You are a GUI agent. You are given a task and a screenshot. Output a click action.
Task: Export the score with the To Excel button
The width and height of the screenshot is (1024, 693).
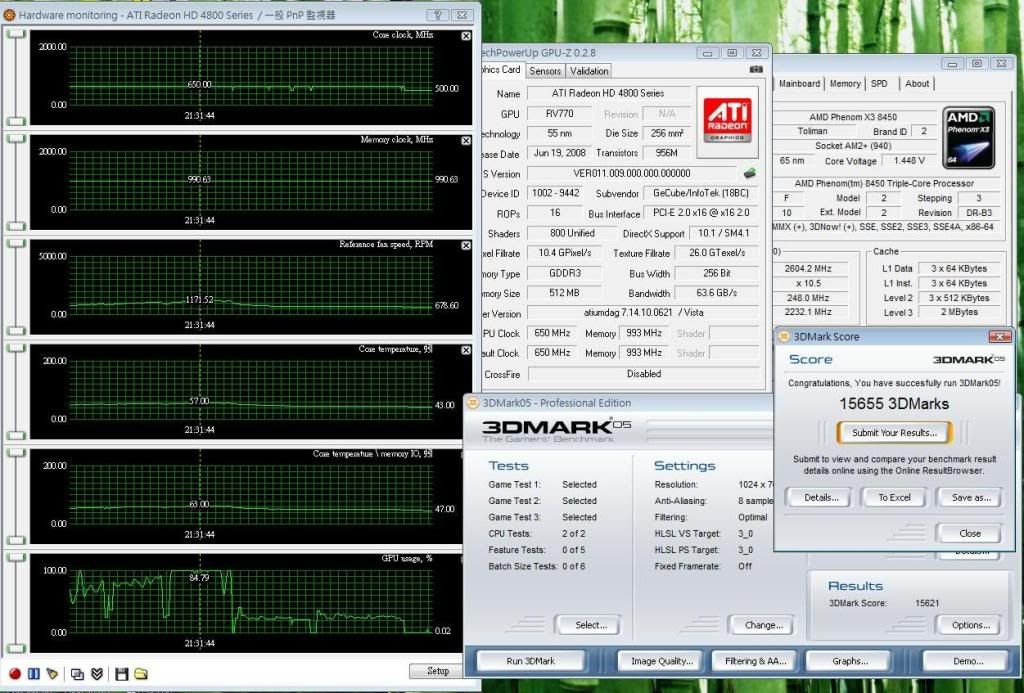[x=894, y=498]
